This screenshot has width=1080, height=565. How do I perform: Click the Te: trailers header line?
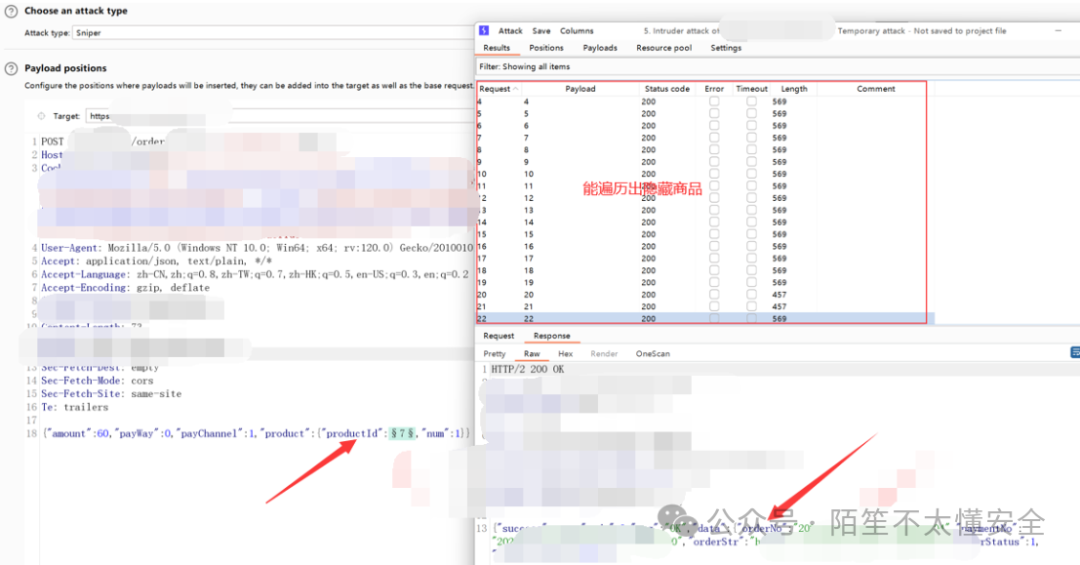coord(74,407)
